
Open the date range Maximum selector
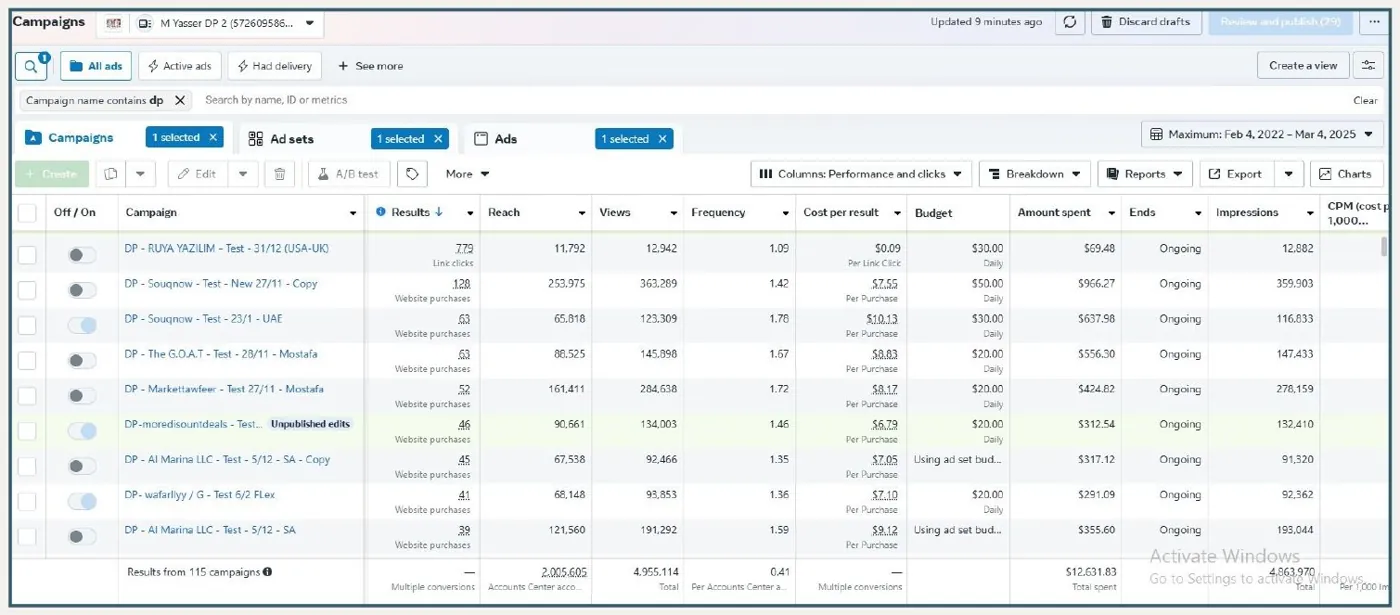pyautogui.click(x=1262, y=134)
